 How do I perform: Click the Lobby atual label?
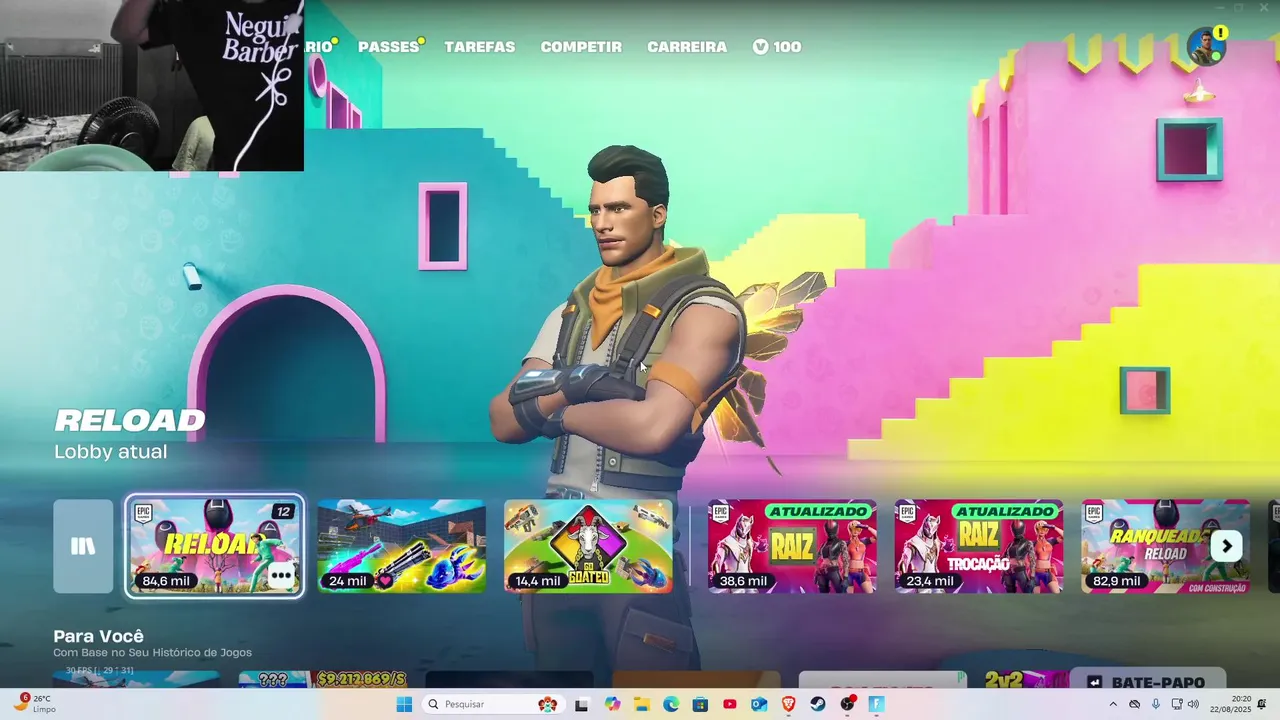tap(110, 452)
